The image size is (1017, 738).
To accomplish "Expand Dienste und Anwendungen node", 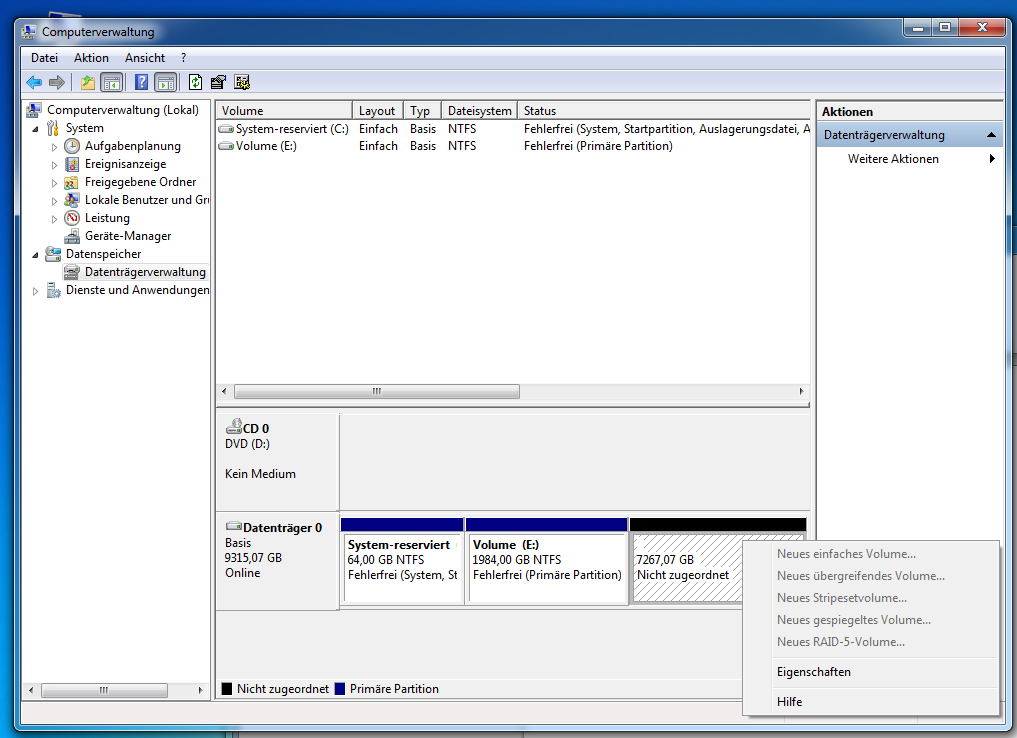I will (36, 291).
